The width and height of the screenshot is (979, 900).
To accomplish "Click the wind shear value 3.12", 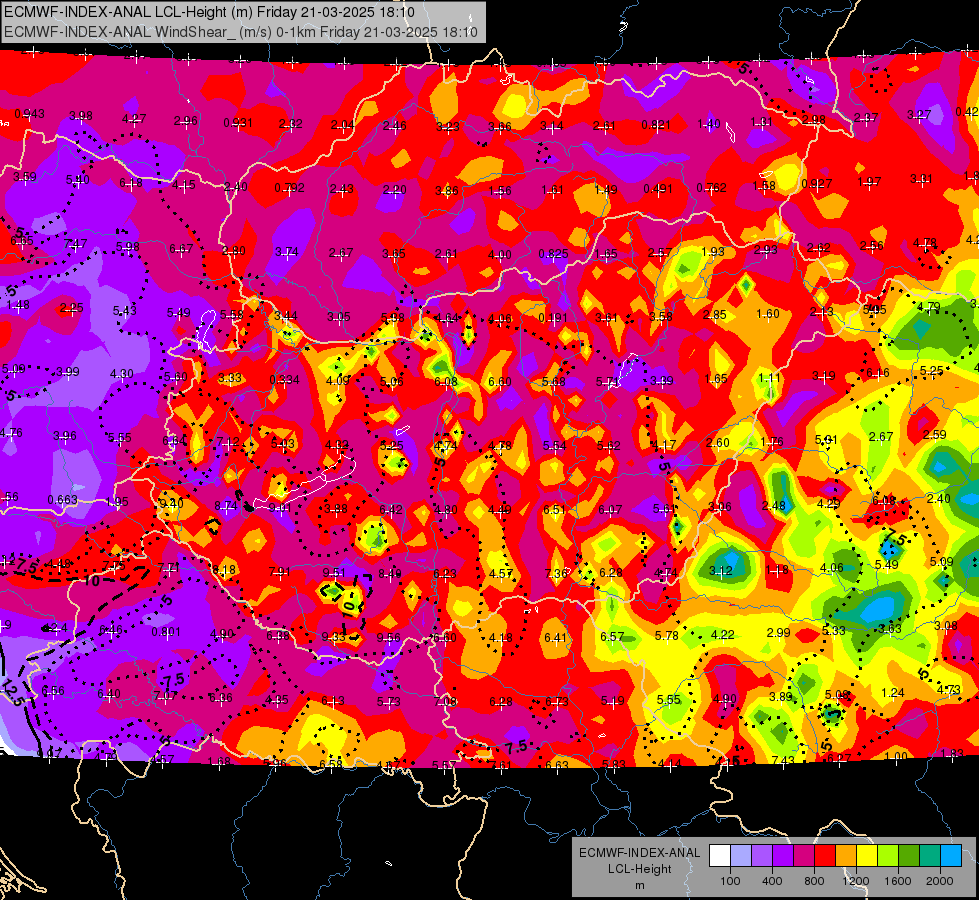I will [x=721, y=570].
